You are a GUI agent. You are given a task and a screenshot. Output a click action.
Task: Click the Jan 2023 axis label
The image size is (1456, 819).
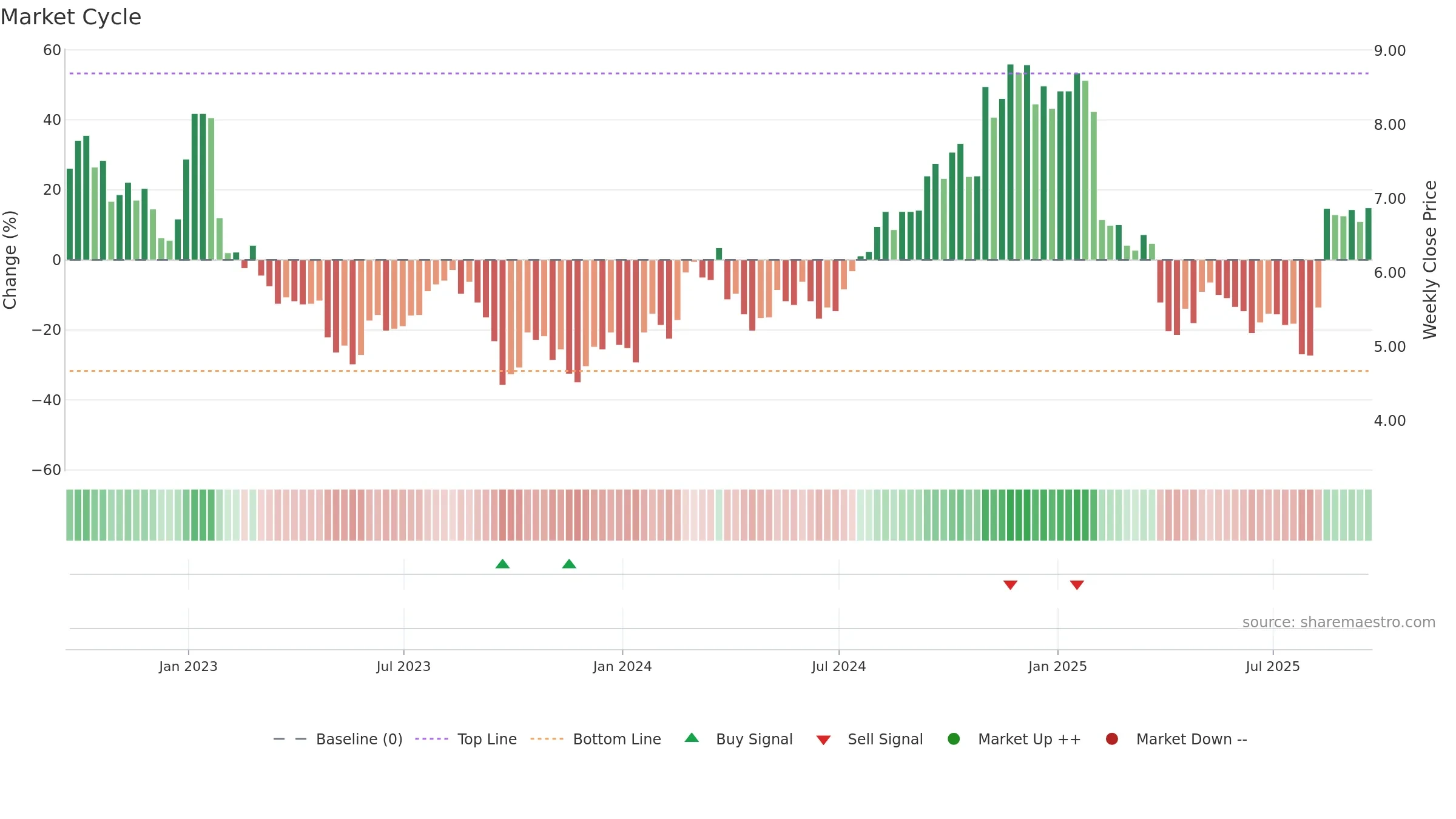[188, 666]
